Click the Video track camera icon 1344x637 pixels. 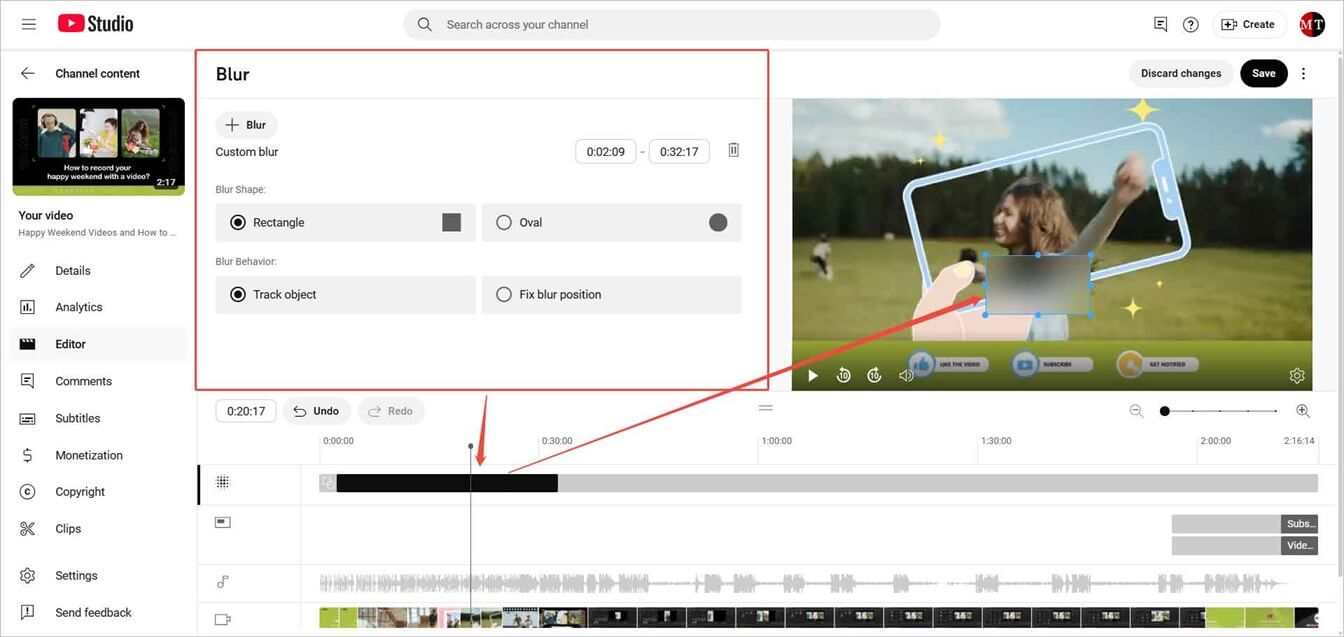(x=220, y=619)
